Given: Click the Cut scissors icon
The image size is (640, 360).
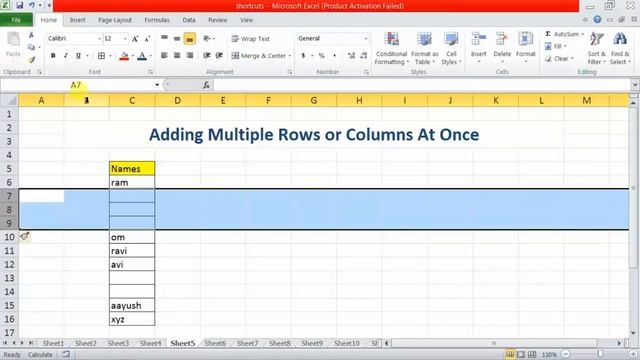Looking at the screenshot, I should (31, 36).
